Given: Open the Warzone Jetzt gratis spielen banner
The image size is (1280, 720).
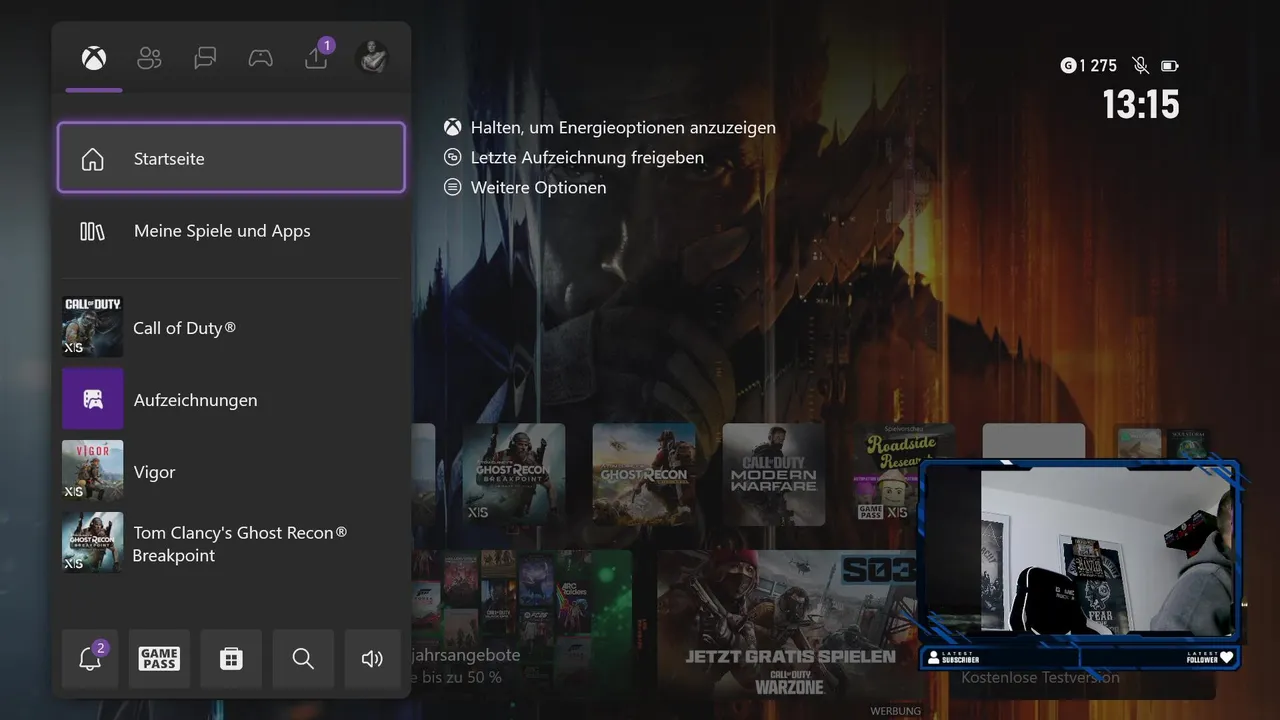Looking at the screenshot, I should [788, 624].
